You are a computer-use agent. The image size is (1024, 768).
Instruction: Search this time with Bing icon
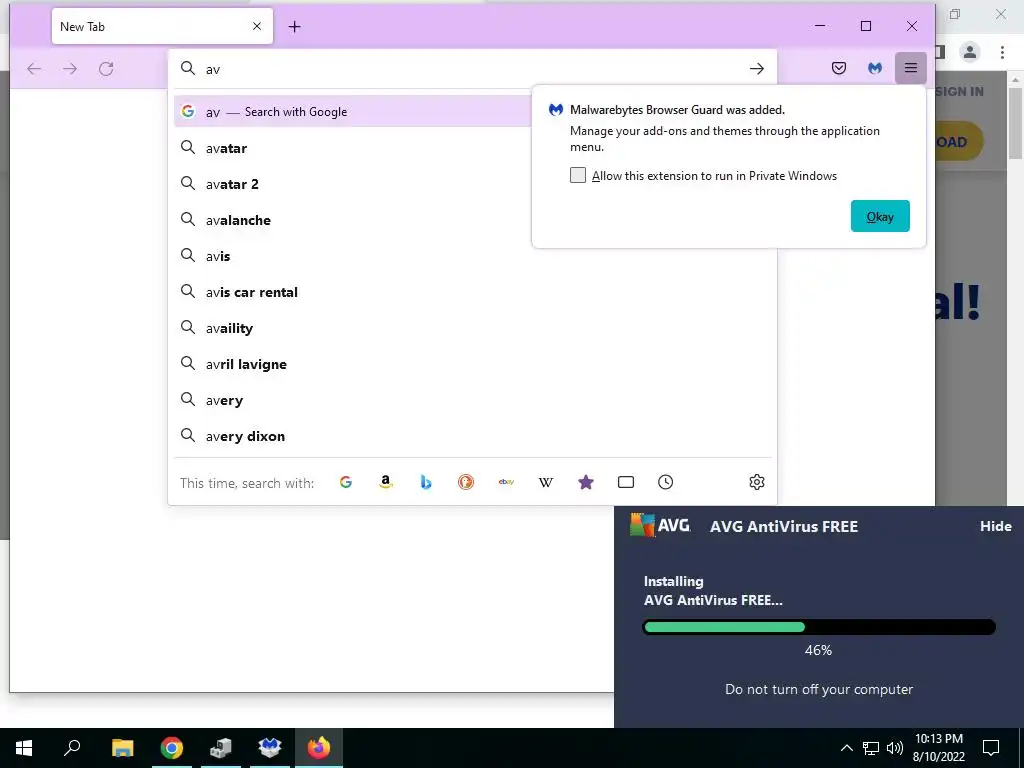tap(426, 482)
